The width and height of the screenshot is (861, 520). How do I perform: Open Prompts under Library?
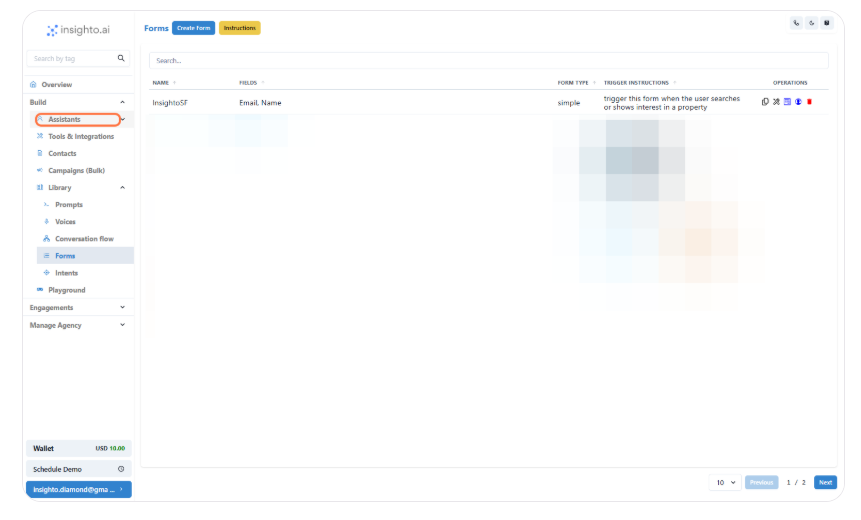click(x=69, y=204)
